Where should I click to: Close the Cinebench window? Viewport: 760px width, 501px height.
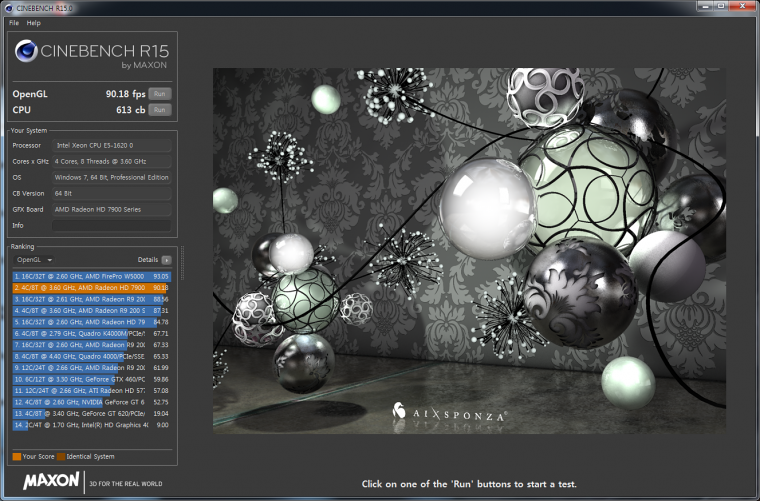coord(743,6)
